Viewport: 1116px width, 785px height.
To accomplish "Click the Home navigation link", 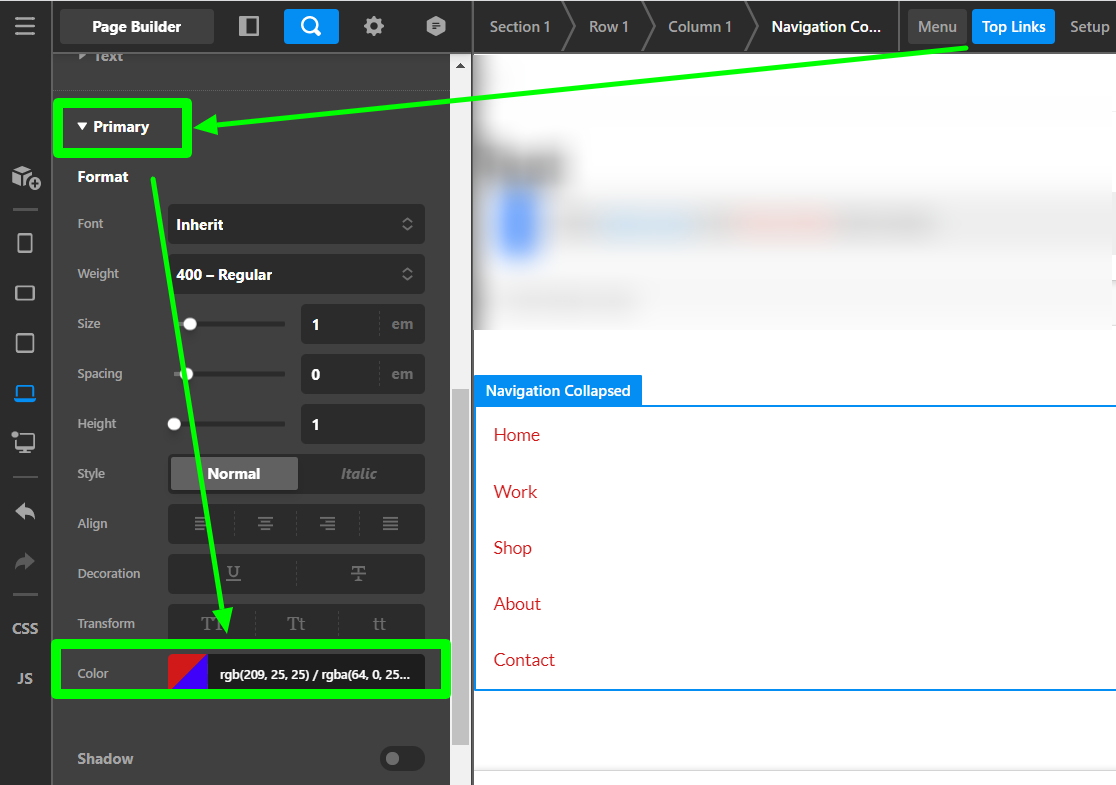I will pyautogui.click(x=517, y=435).
